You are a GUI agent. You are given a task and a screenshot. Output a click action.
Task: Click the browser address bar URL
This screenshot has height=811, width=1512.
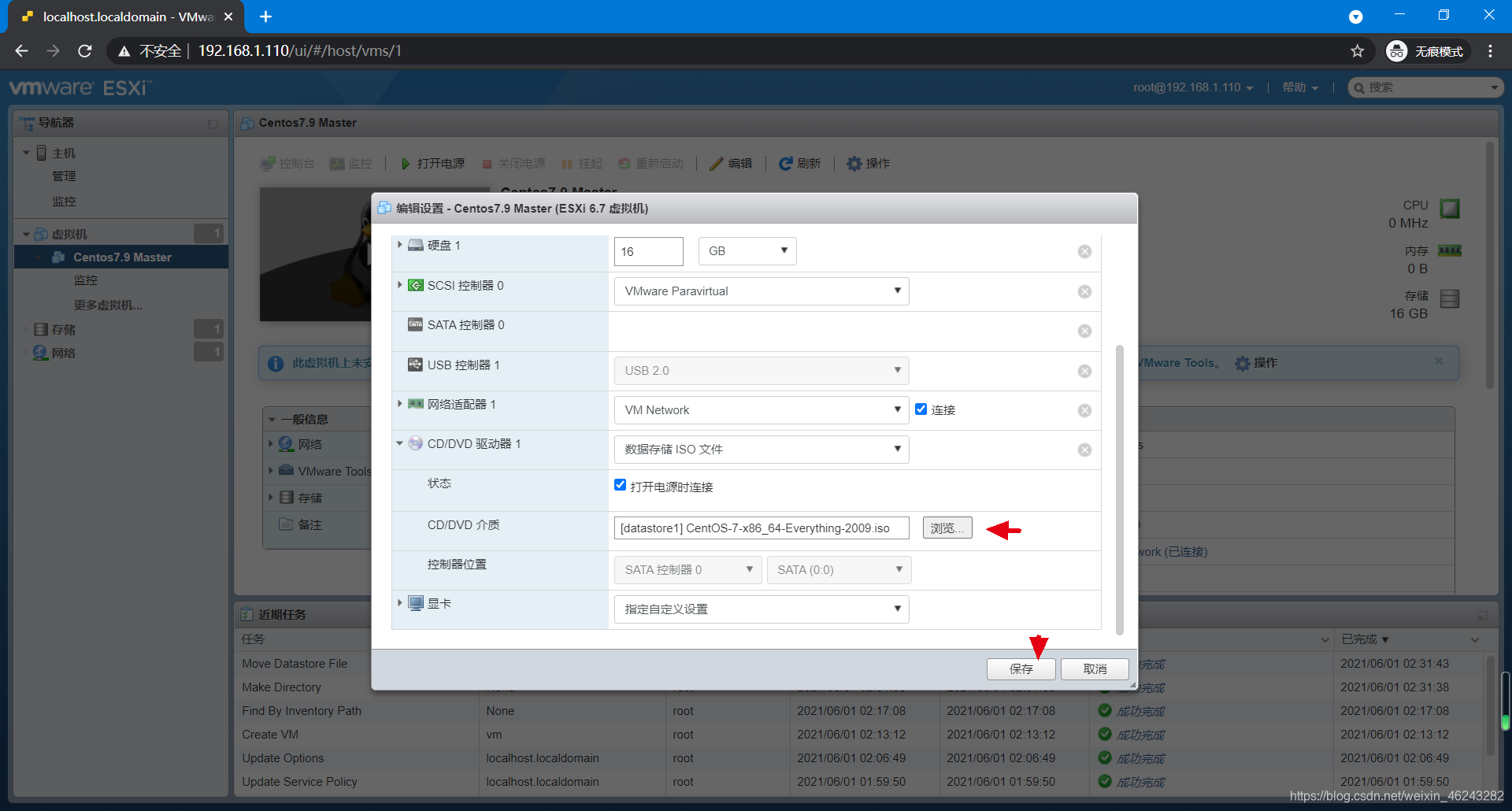click(299, 51)
